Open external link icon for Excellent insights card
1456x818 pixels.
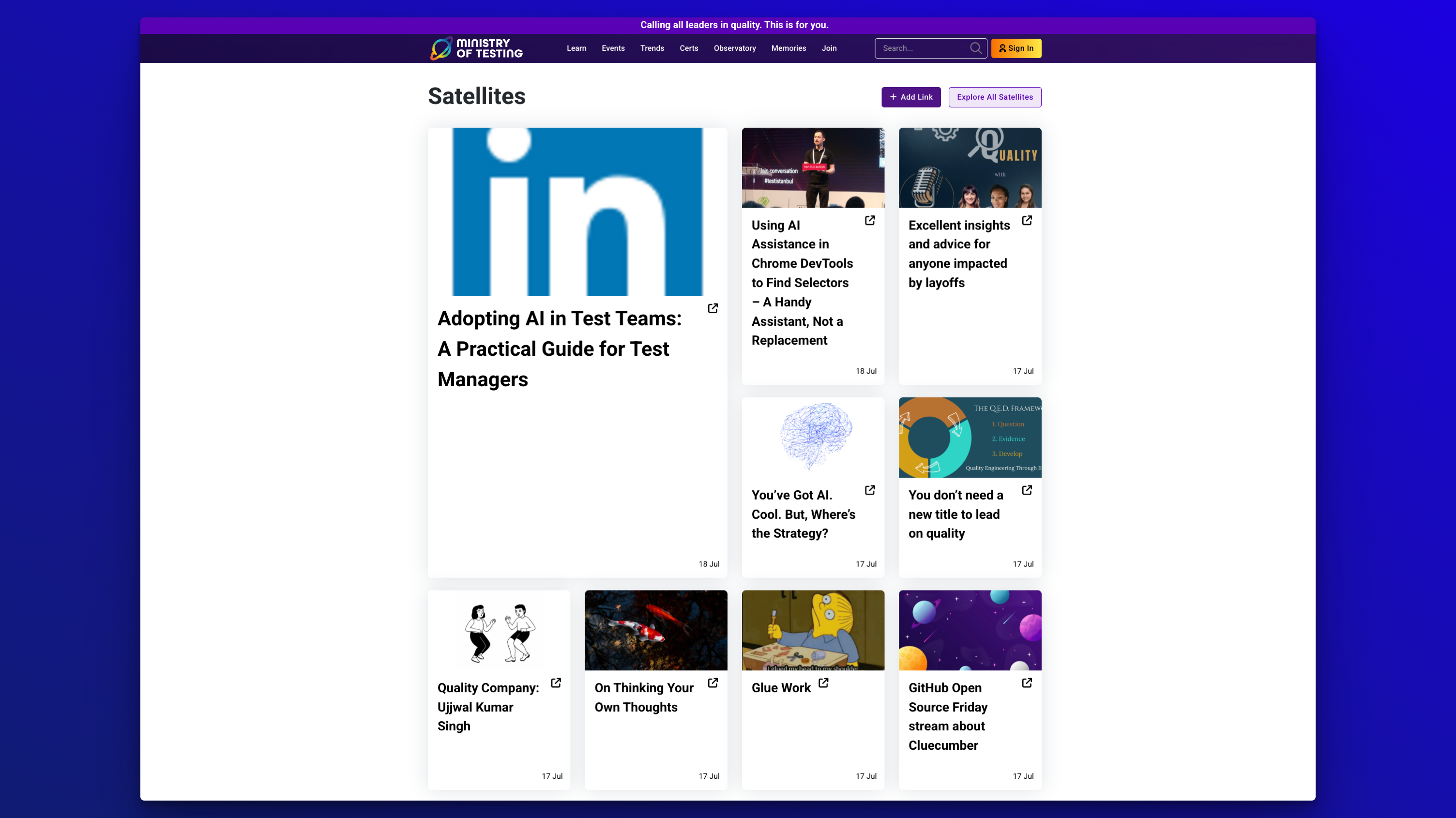coord(1027,220)
